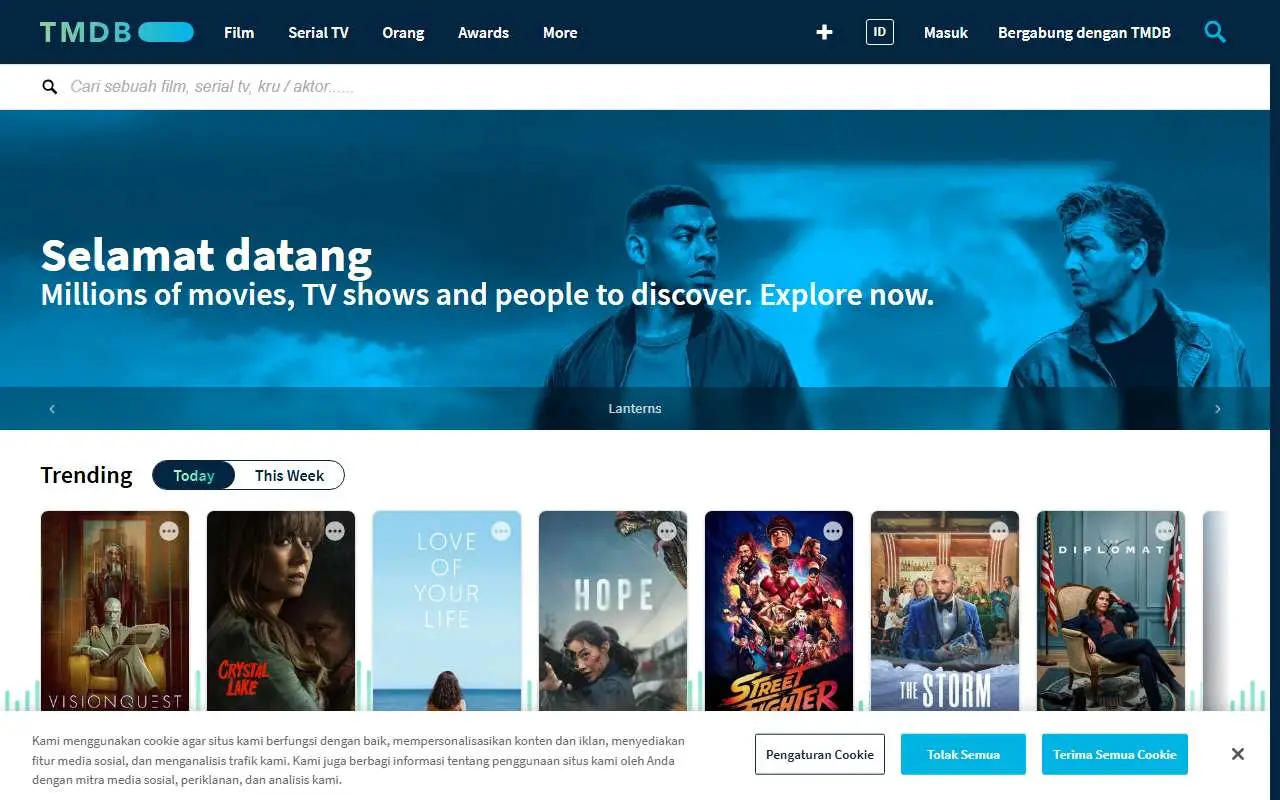Screen dimensions: 1280x800
Task: Open the Street Fighter poster
Action: [779, 611]
